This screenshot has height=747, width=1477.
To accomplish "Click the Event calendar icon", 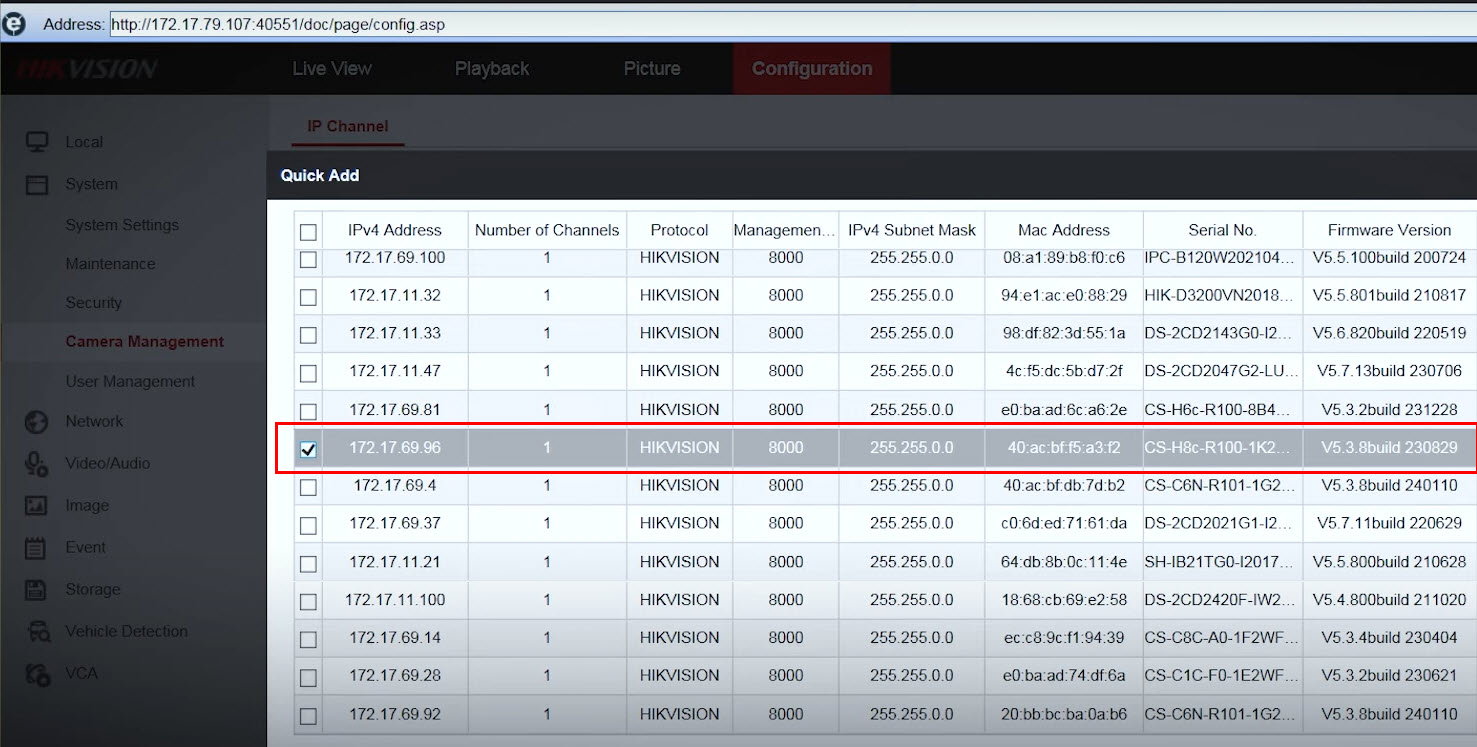I will [36, 548].
